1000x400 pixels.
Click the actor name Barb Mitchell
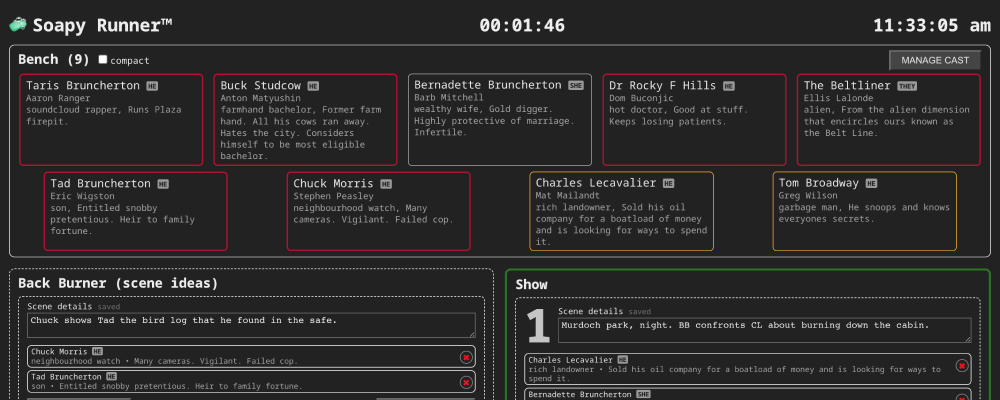click(x=449, y=98)
